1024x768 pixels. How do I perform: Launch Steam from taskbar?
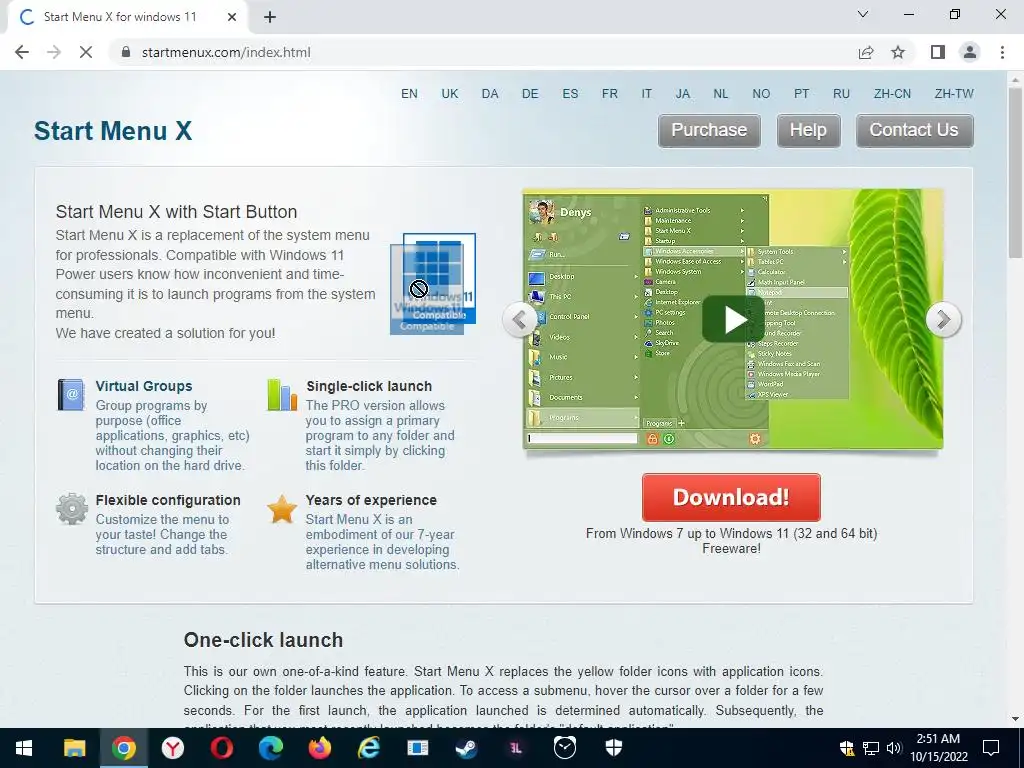point(466,748)
